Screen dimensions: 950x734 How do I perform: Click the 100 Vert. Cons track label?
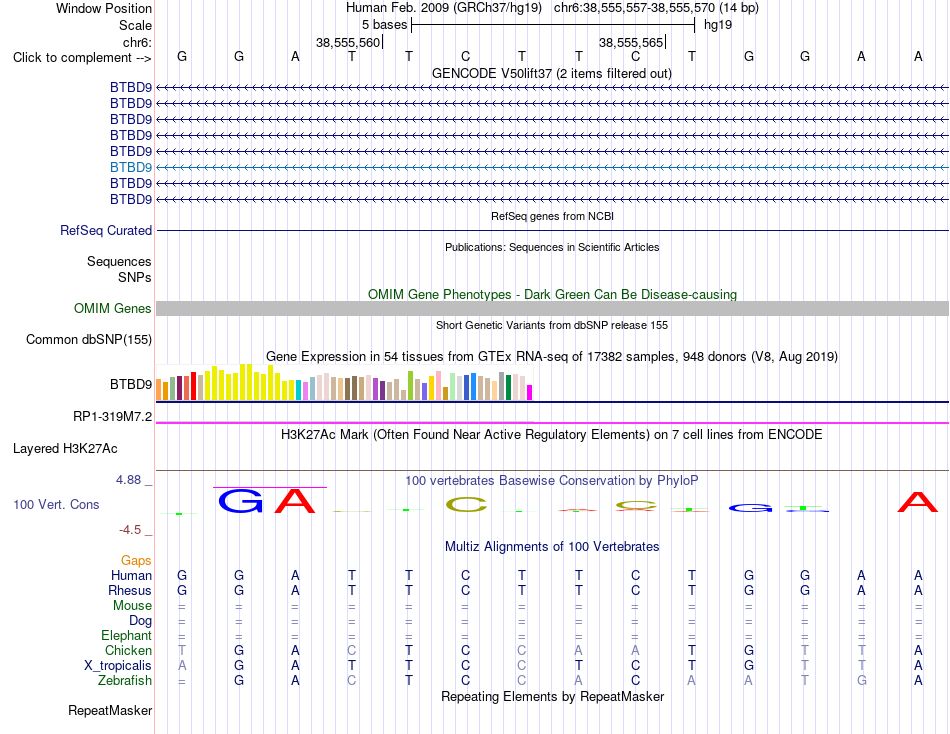click(56, 504)
